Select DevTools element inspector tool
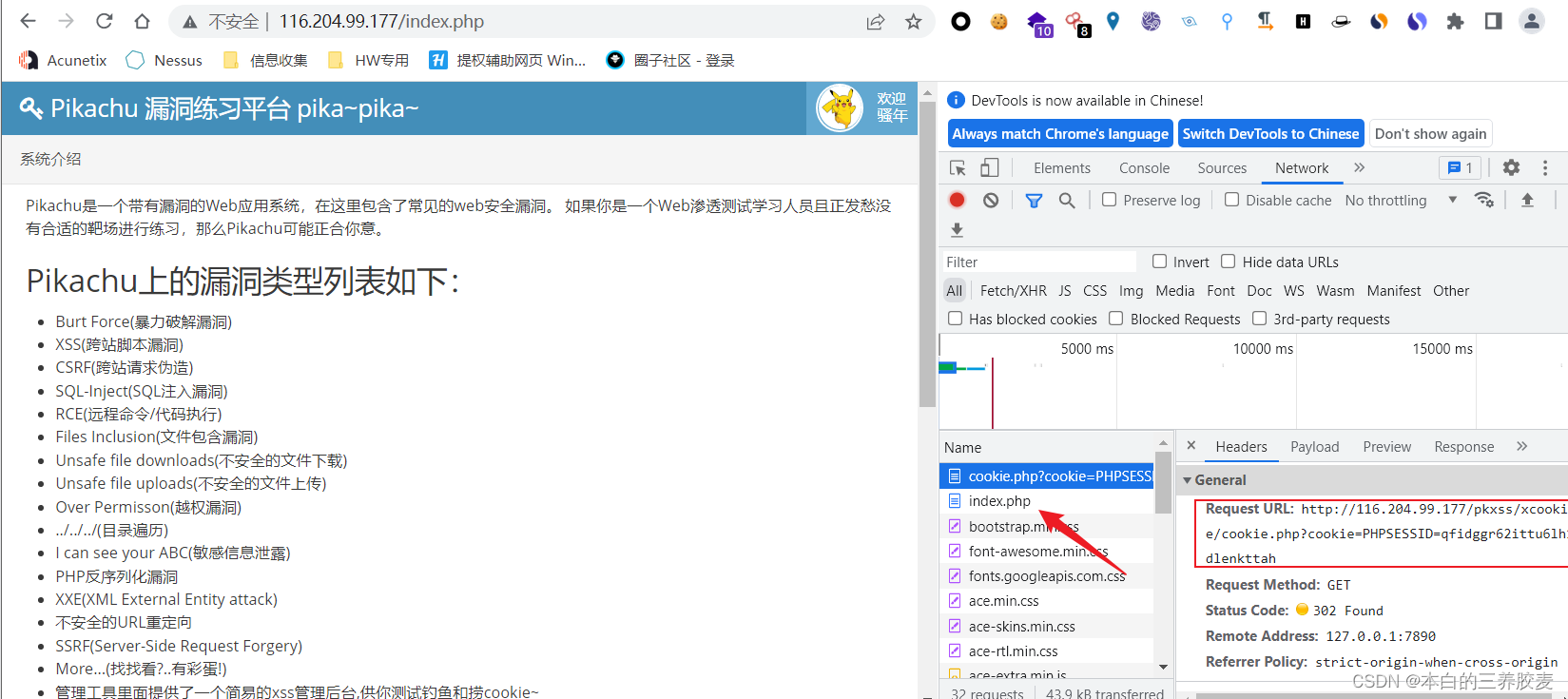The width and height of the screenshot is (1568, 699). 958,168
